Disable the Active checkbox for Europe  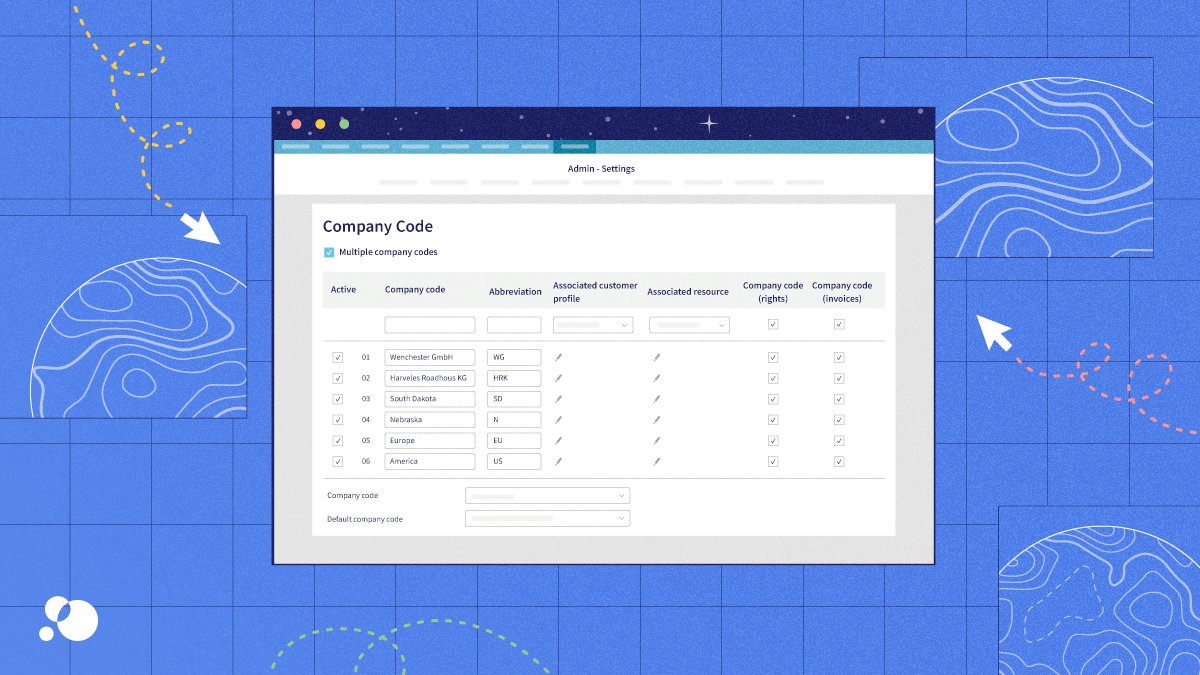(338, 440)
